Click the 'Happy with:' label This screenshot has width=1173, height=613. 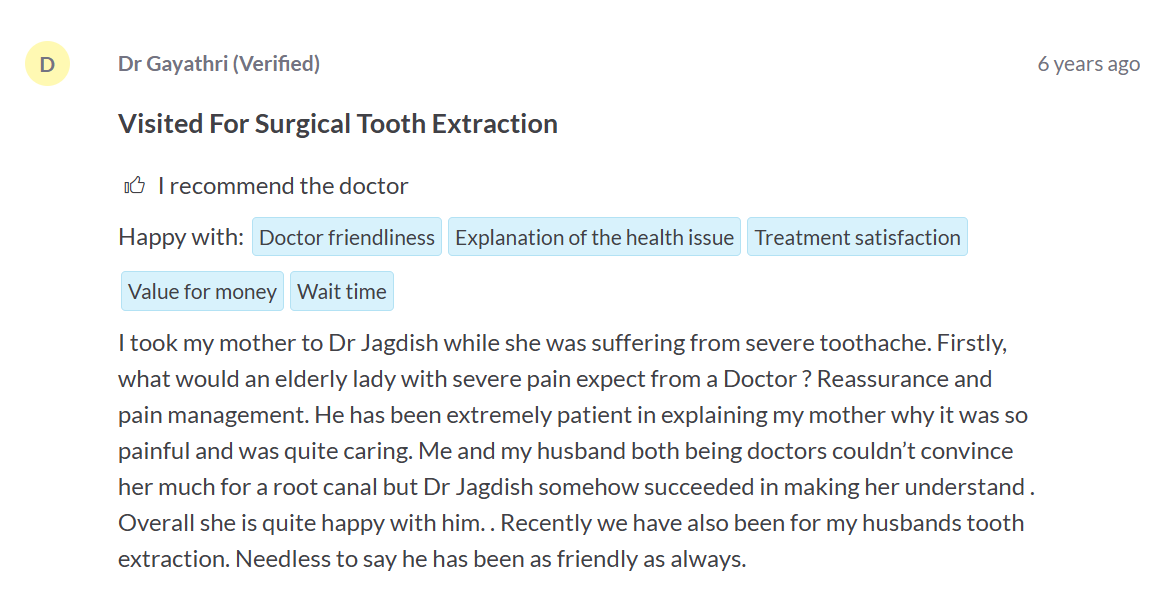[181, 238]
